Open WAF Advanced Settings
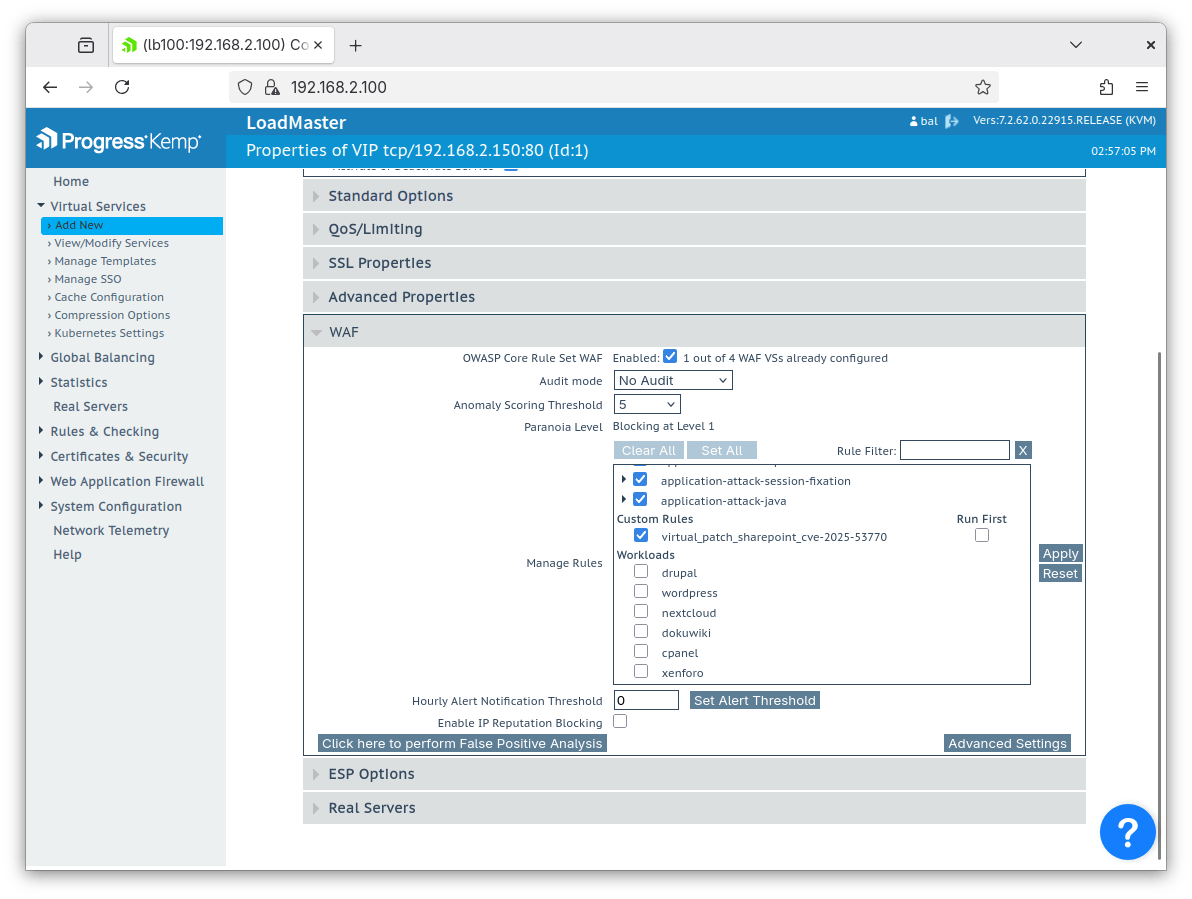Viewport: 1192px width, 899px height. [1007, 743]
